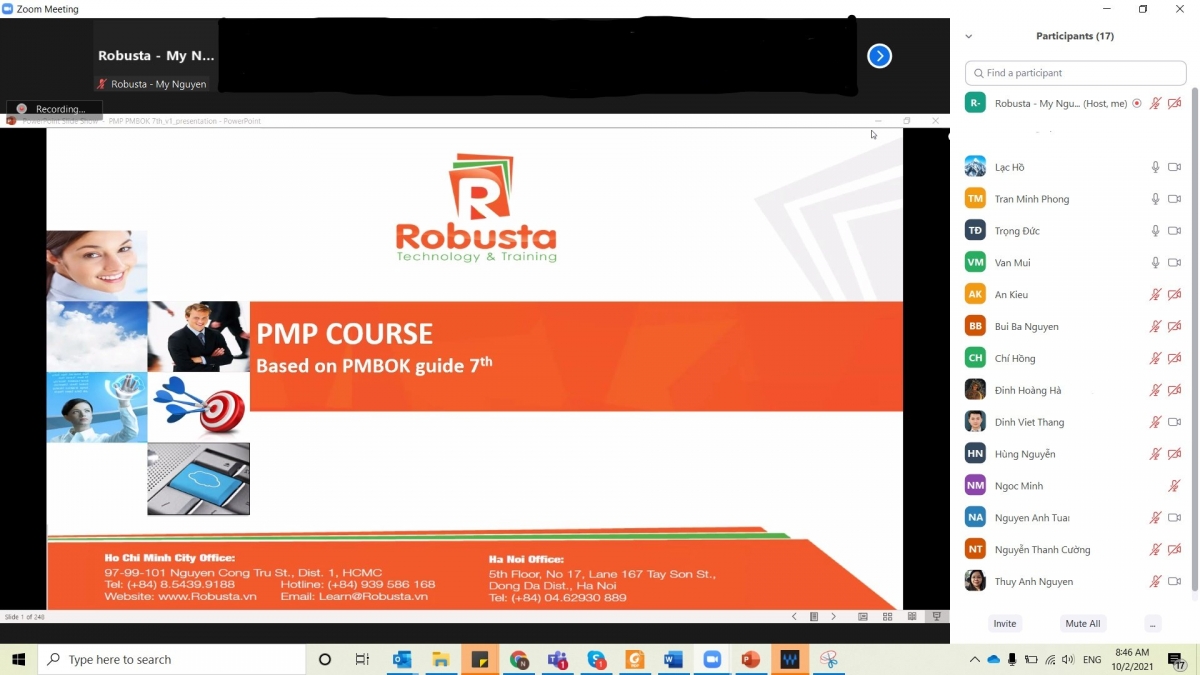Click Thuy Anh Nguyen's profile picture
Screen dimensions: 1200x675
click(x=975, y=581)
